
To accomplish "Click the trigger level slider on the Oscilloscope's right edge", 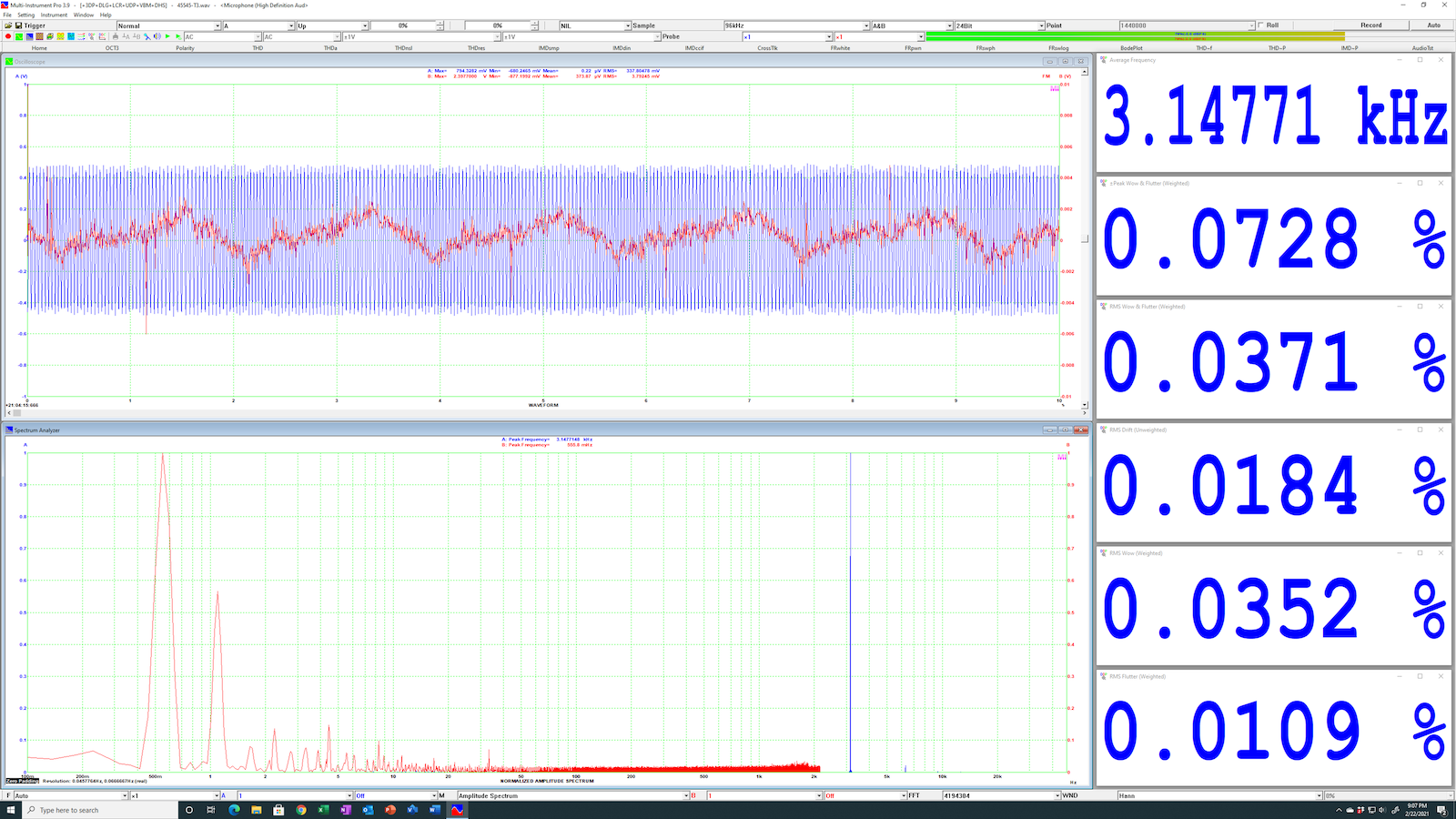I will [x=1084, y=239].
